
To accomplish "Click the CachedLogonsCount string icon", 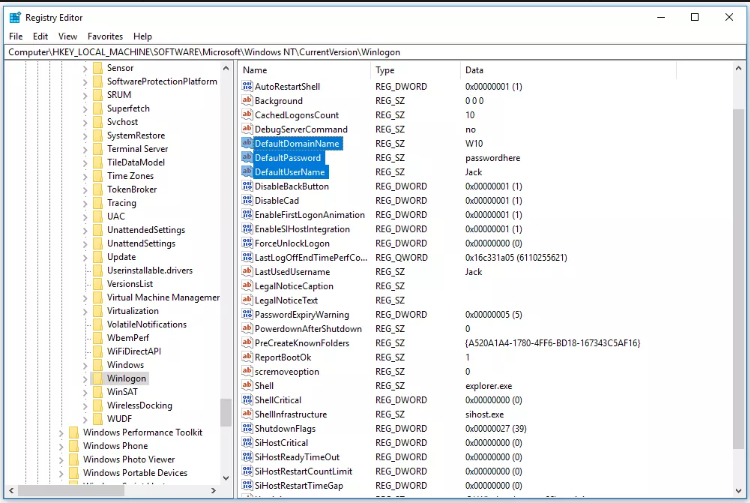I will (247, 115).
